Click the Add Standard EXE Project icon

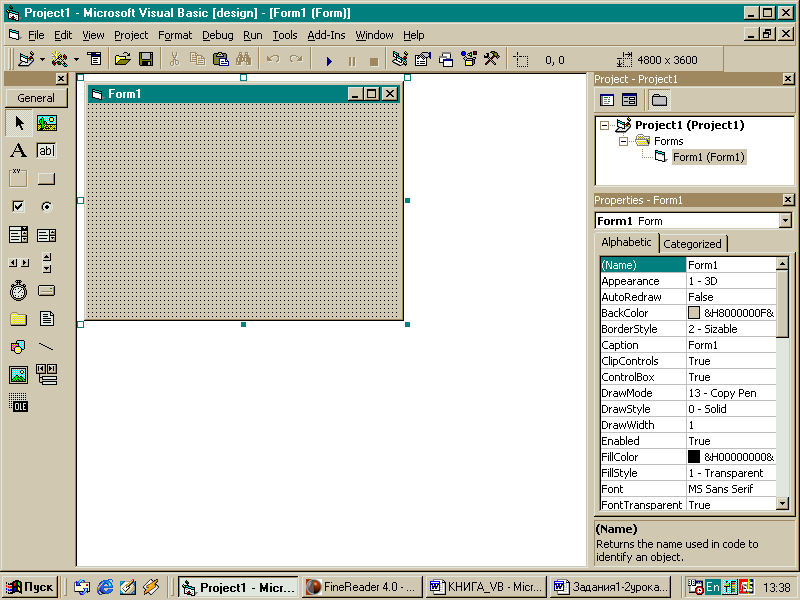pos(27,60)
